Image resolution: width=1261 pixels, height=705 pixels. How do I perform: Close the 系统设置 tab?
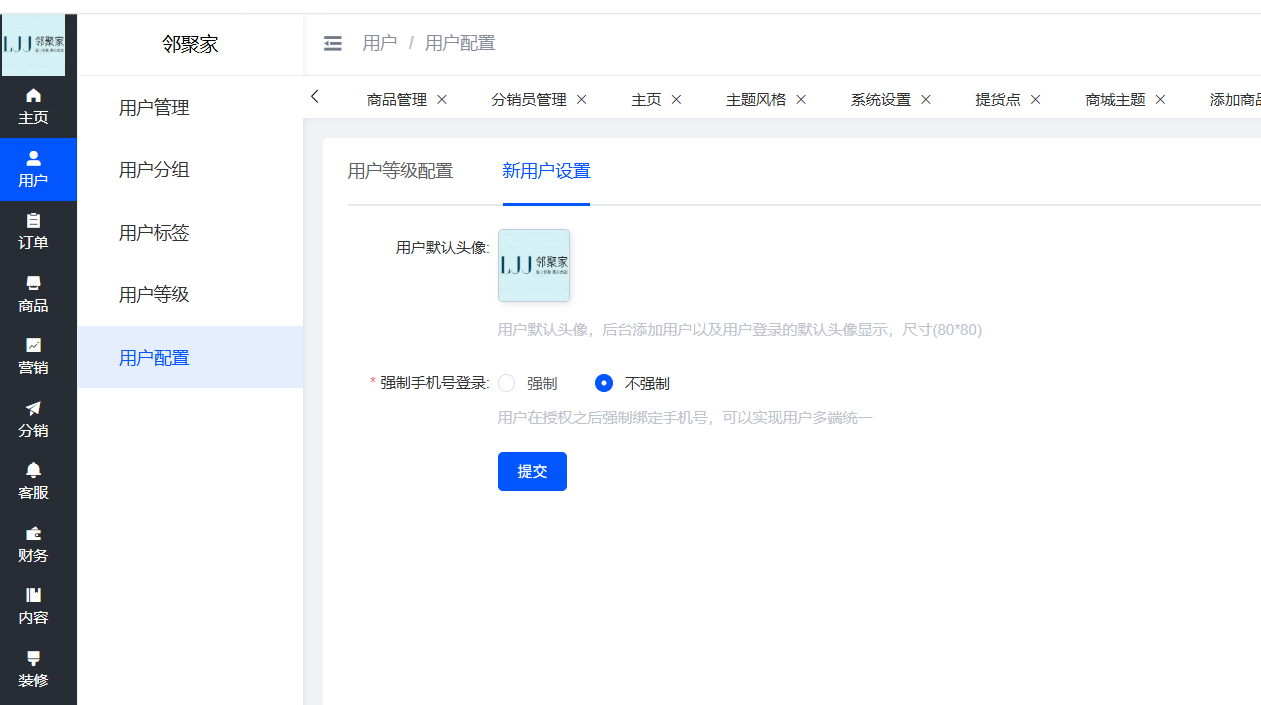(x=926, y=99)
